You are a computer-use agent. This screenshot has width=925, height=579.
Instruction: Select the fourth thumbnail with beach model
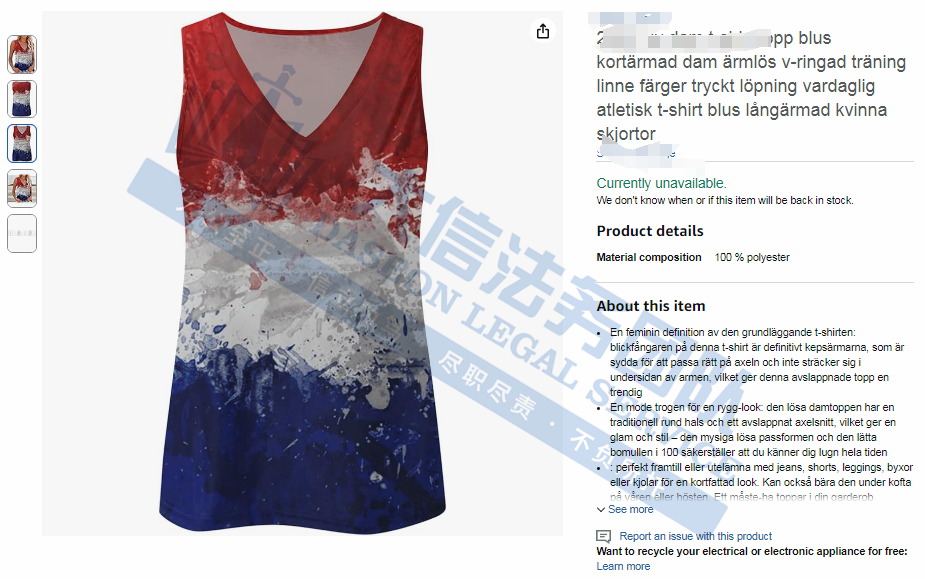click(x=22, y=189)
